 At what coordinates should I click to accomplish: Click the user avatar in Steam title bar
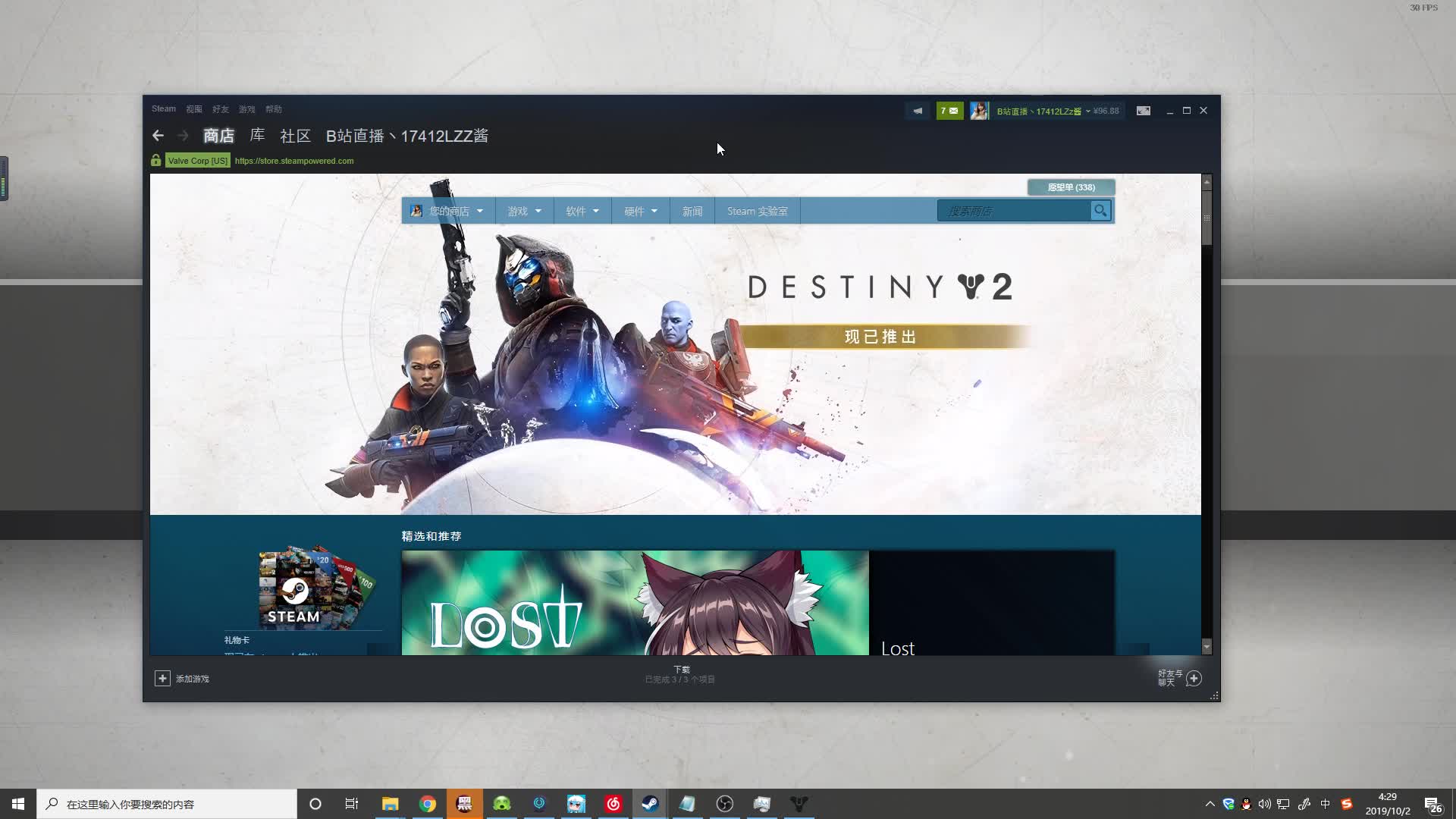[x=979, y=111]
